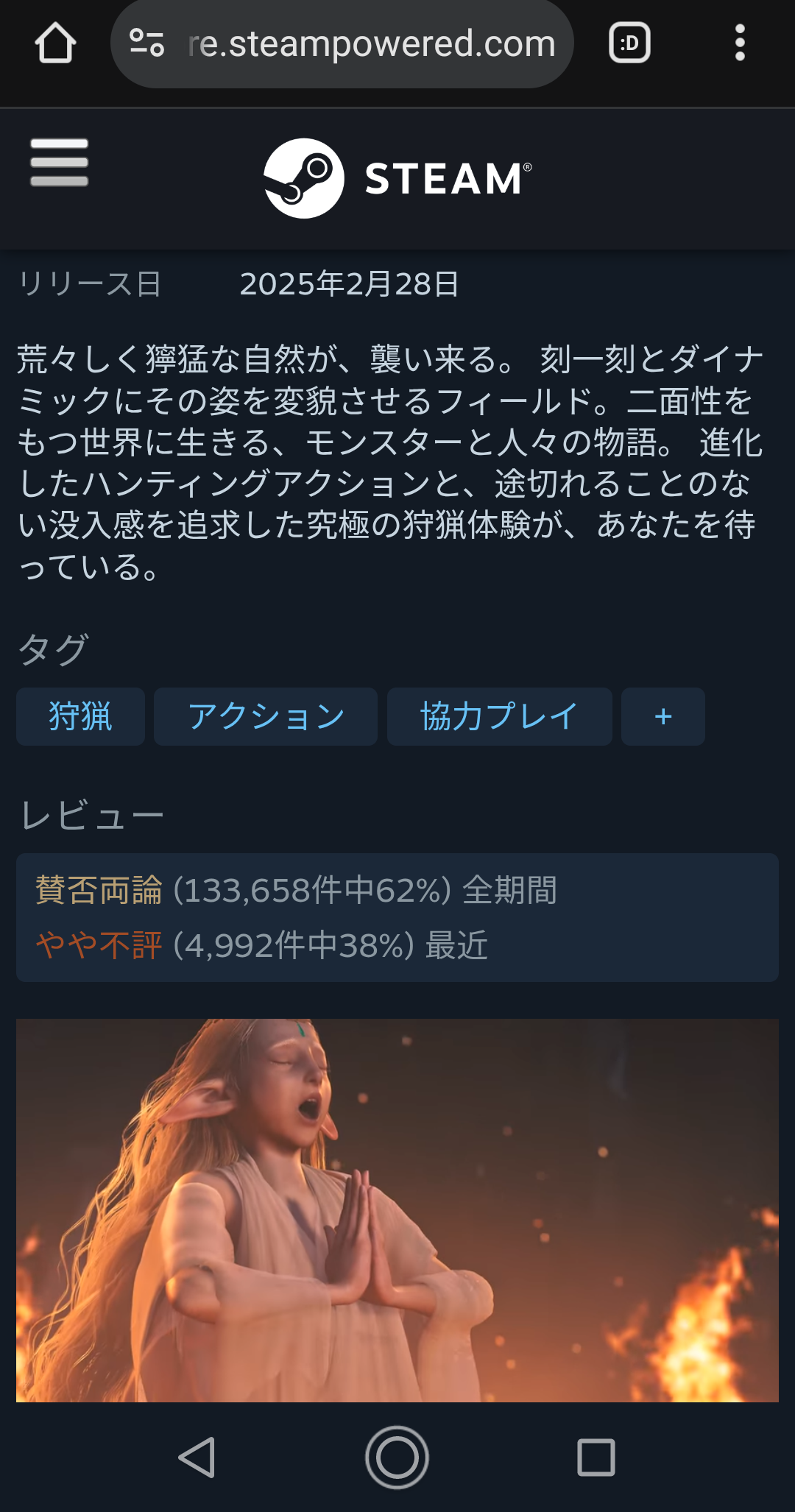Open the browser tab switcher

click(x=629, y=43)
